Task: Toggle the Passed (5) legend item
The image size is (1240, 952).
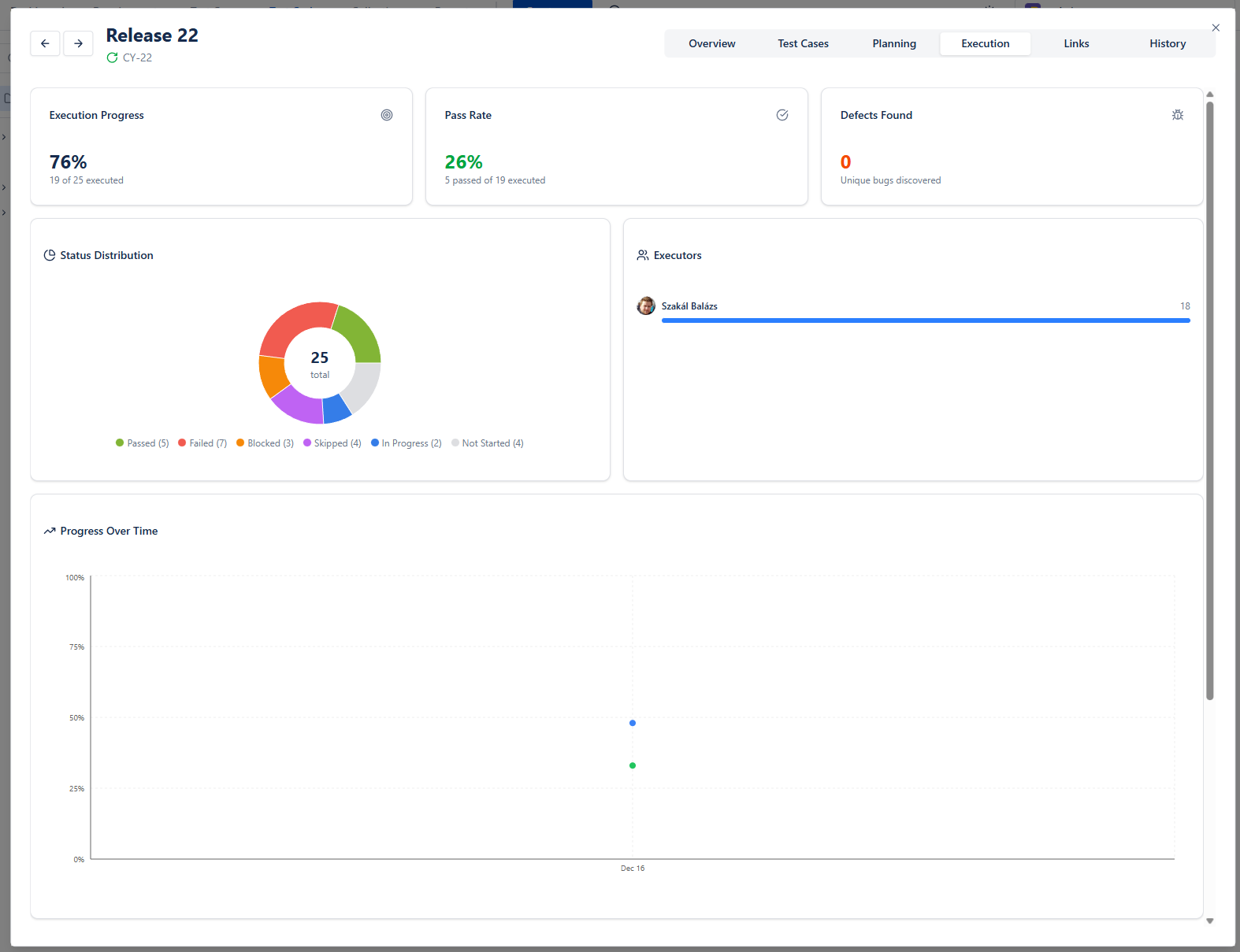Action: [x=143, y=443]
